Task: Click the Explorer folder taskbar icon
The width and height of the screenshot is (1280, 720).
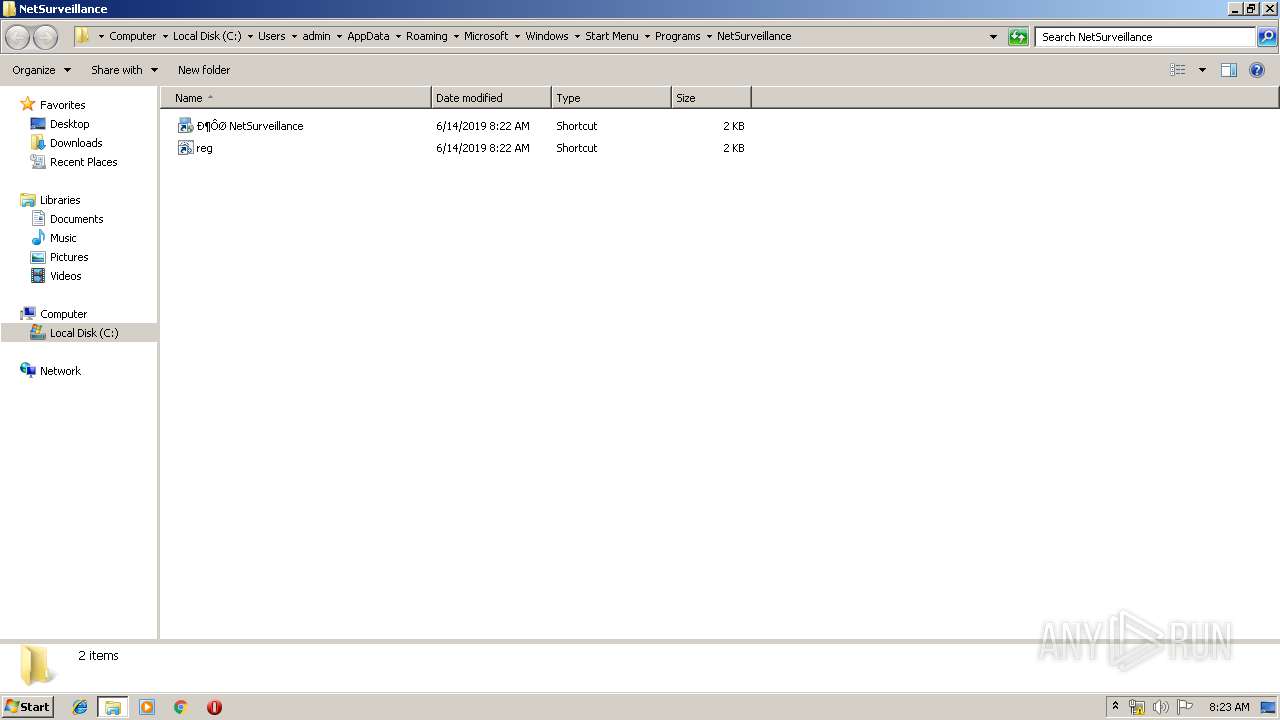Action: [x=113, y=707]
